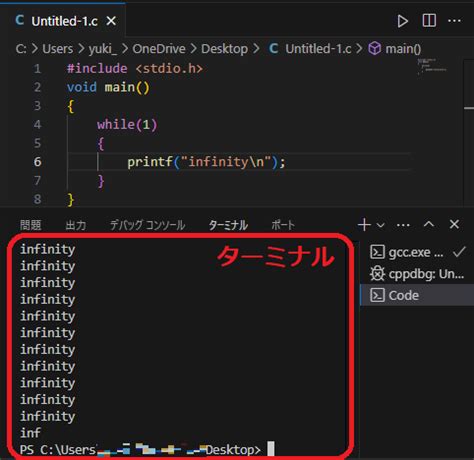Open the Desktop breadcrumb segment

224,49
